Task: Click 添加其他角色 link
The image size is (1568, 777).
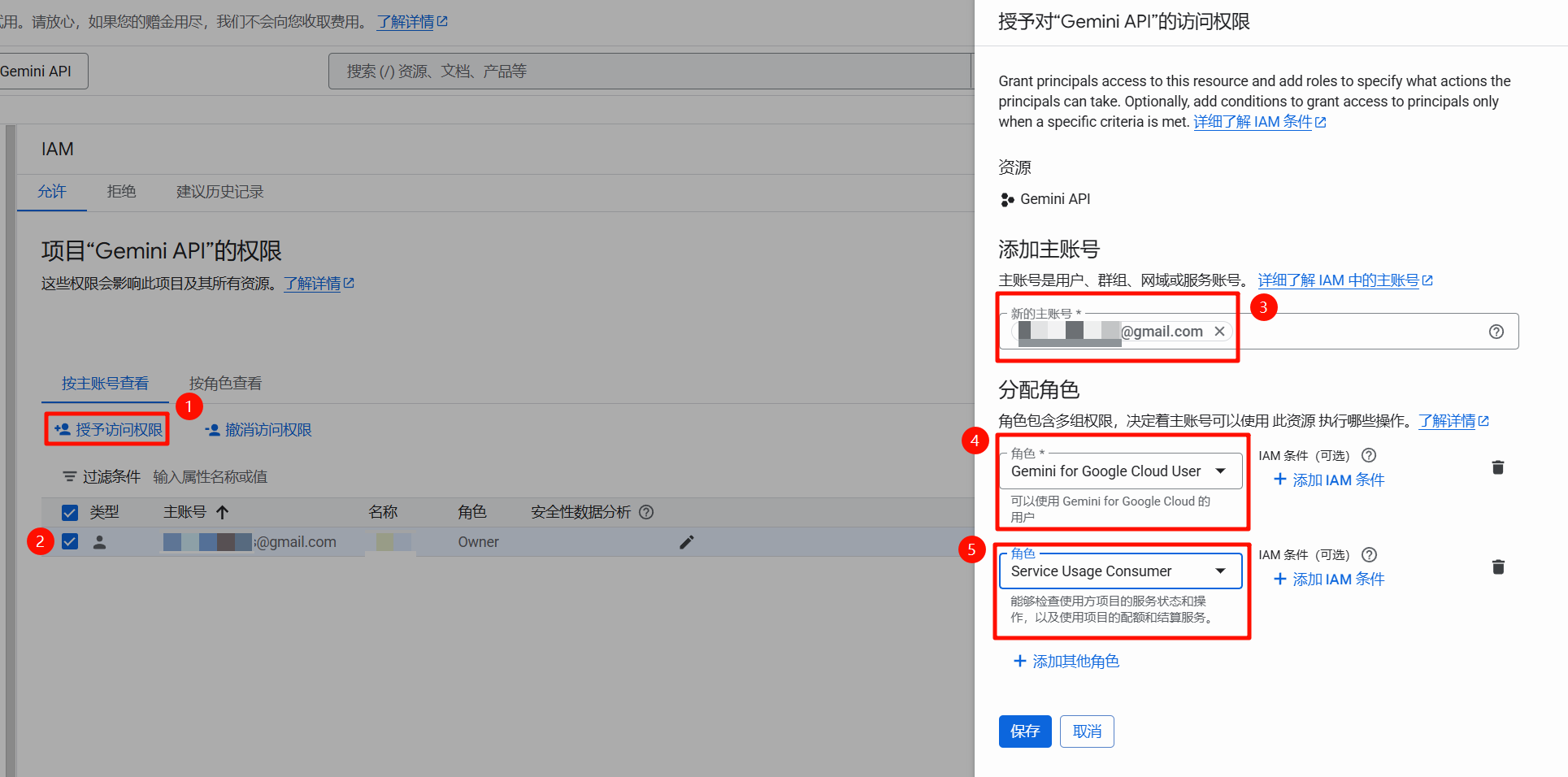Action: [x=1066, y=662]
